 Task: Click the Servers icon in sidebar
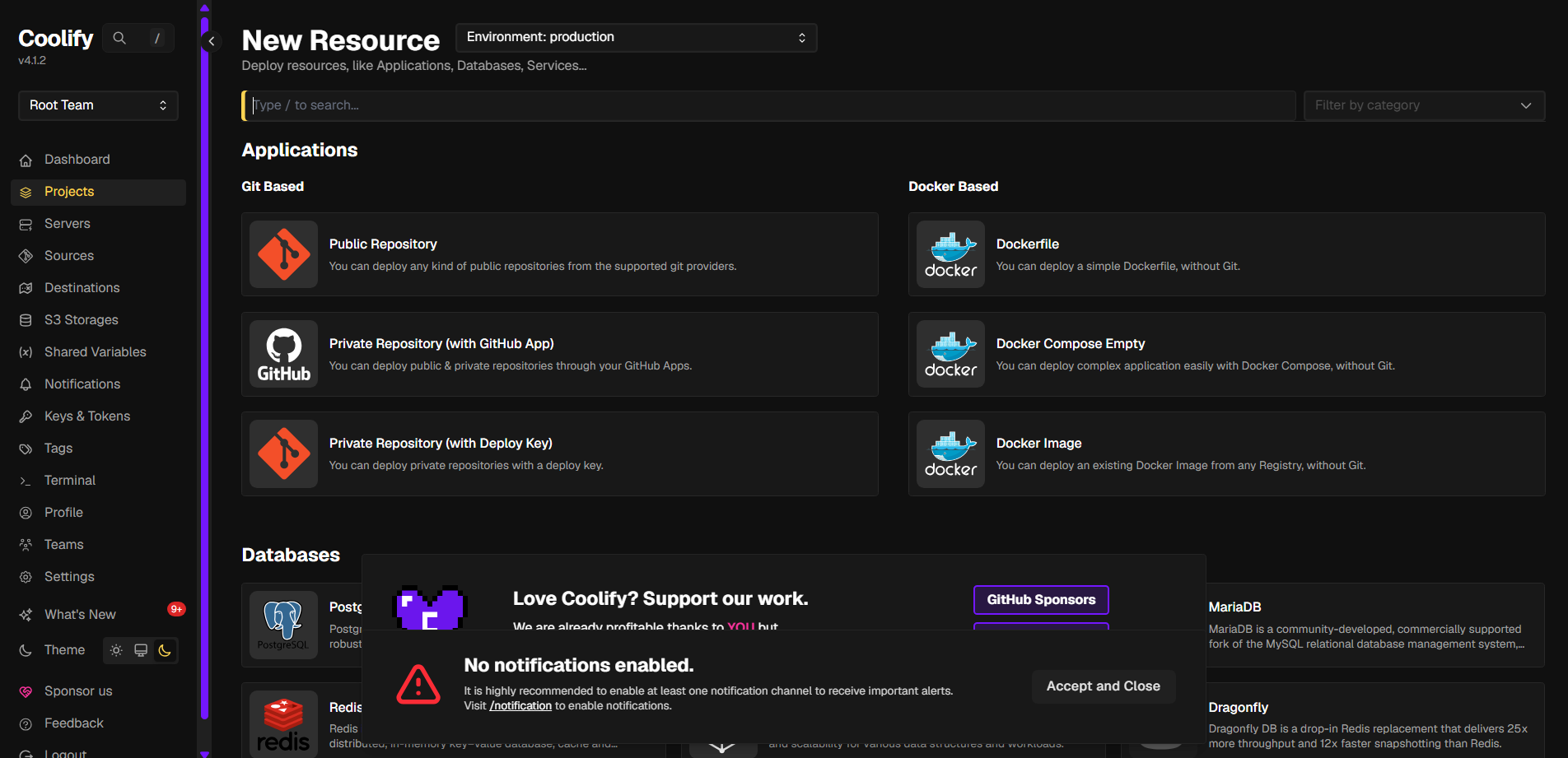pyautogui.click(x=26, y=224)
